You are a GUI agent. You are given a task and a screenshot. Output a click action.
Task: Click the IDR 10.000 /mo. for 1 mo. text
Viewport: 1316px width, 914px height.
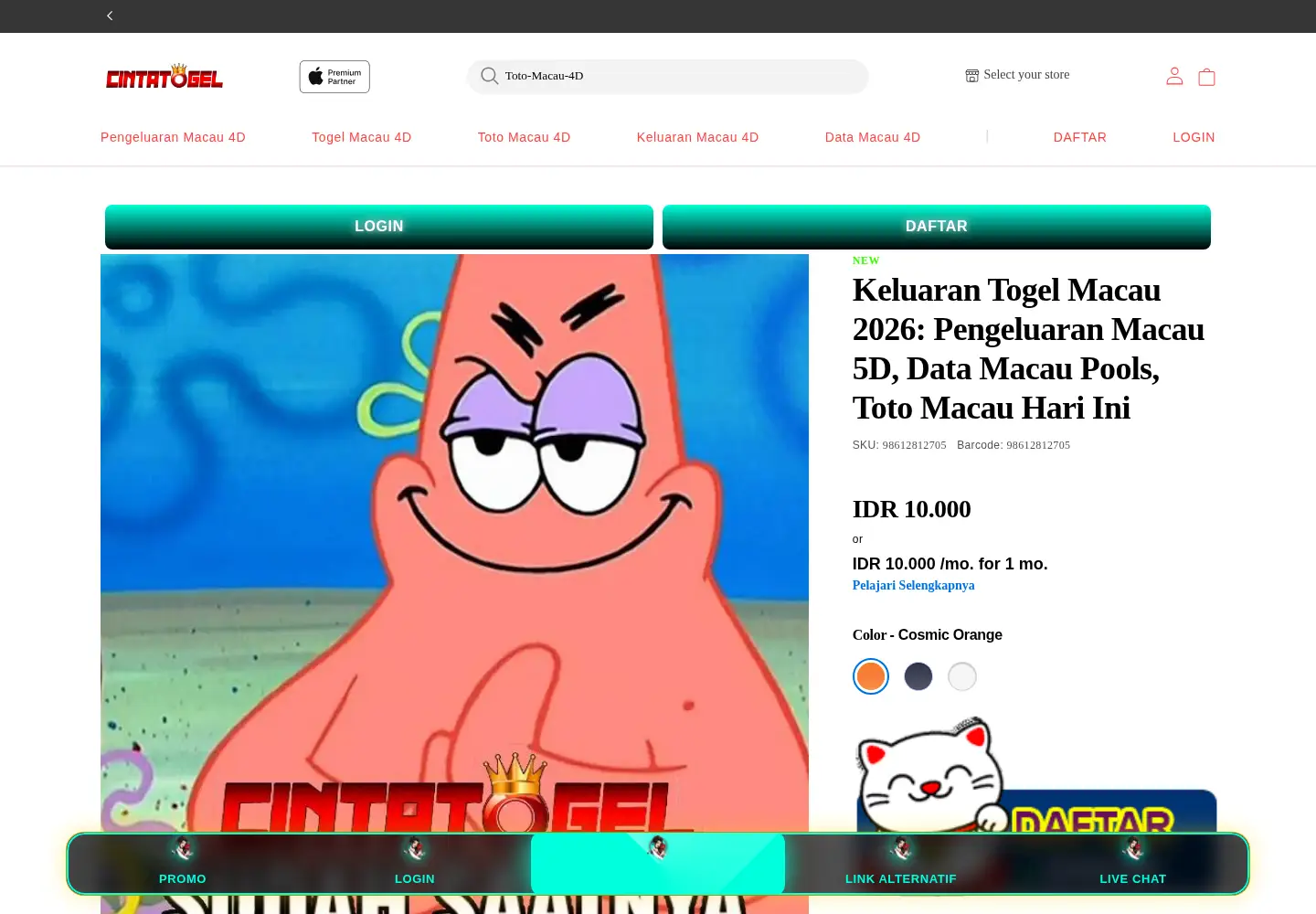[950, 564]
